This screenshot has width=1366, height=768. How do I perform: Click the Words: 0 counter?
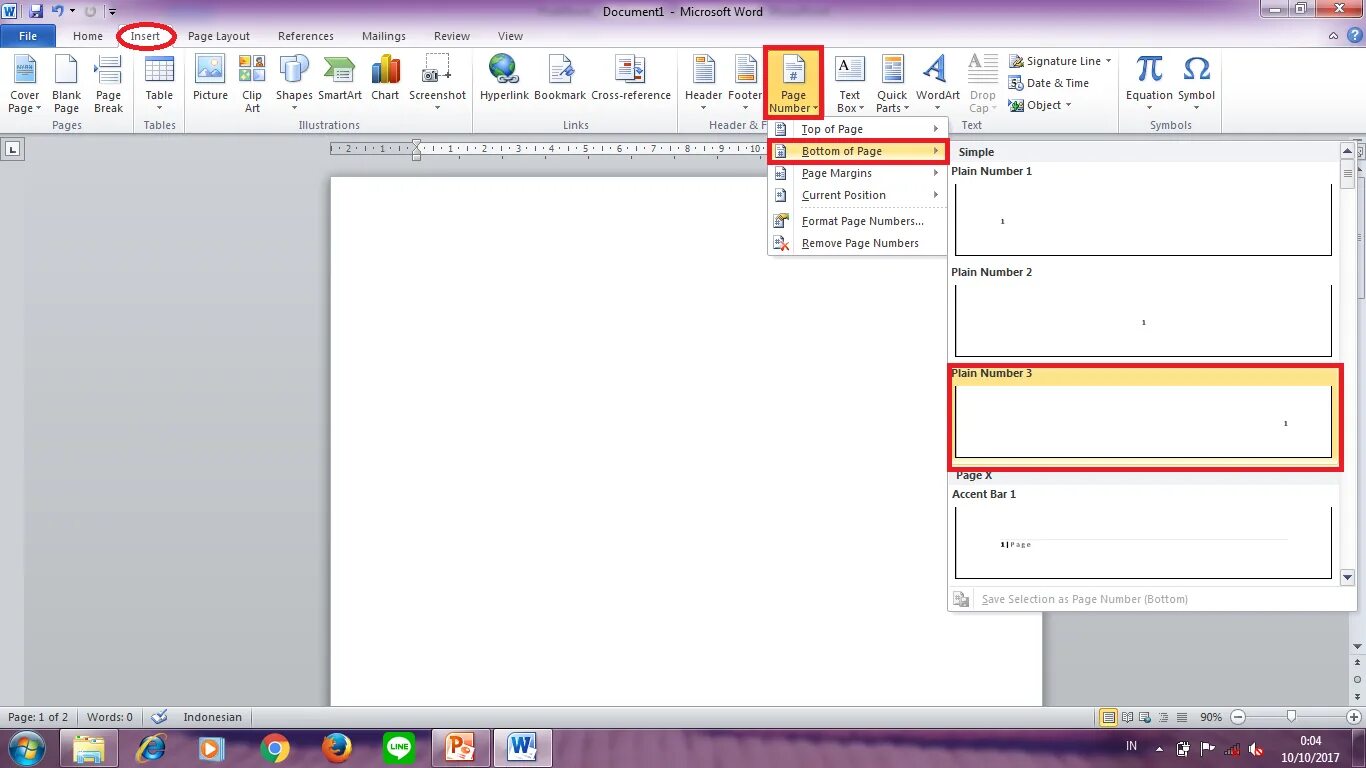[110, 717]
